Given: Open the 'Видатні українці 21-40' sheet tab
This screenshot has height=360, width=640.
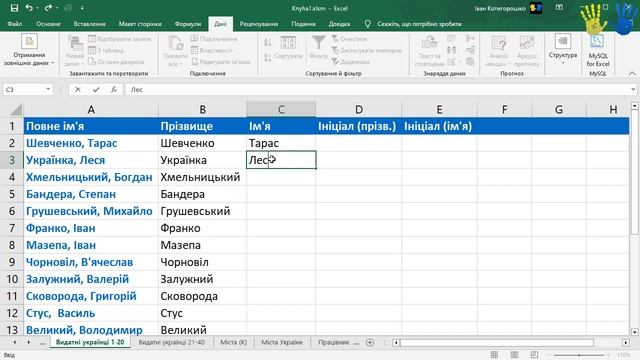Looking at the screenshot, I should [171, 342].
